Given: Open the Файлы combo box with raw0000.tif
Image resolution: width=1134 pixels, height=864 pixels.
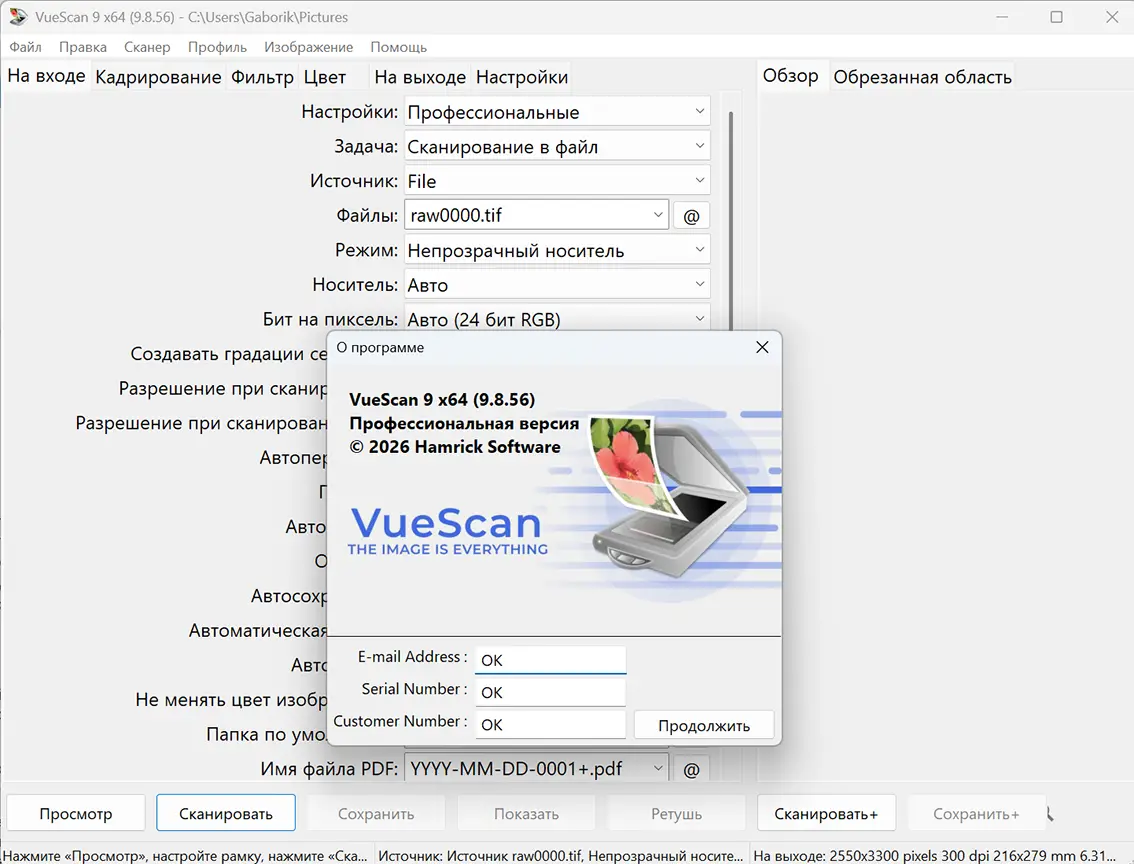Looking at the screenshot, I should tap(536, 215).
